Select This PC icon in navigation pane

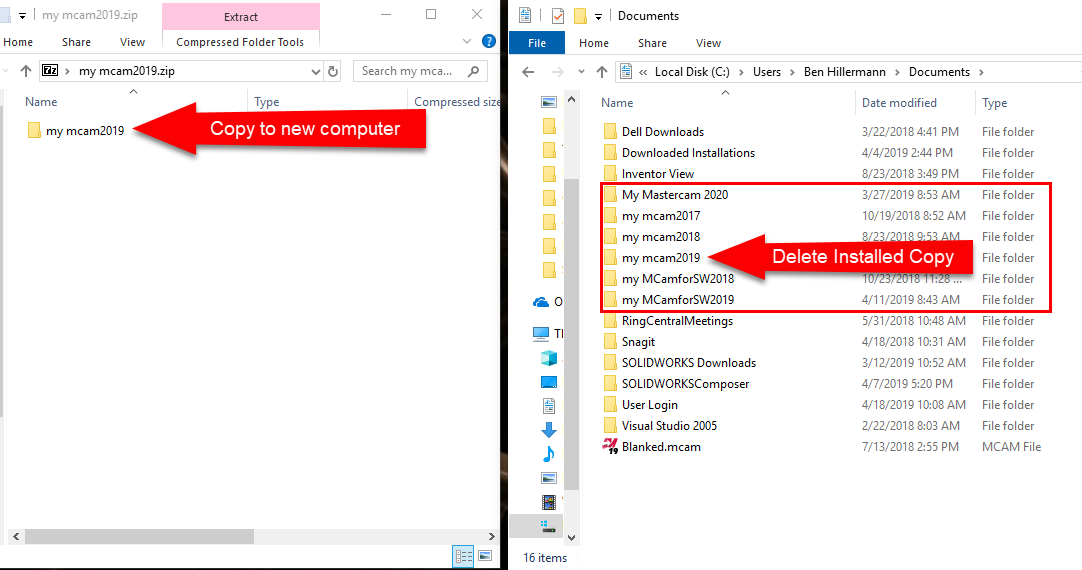[x=542, y=334]
